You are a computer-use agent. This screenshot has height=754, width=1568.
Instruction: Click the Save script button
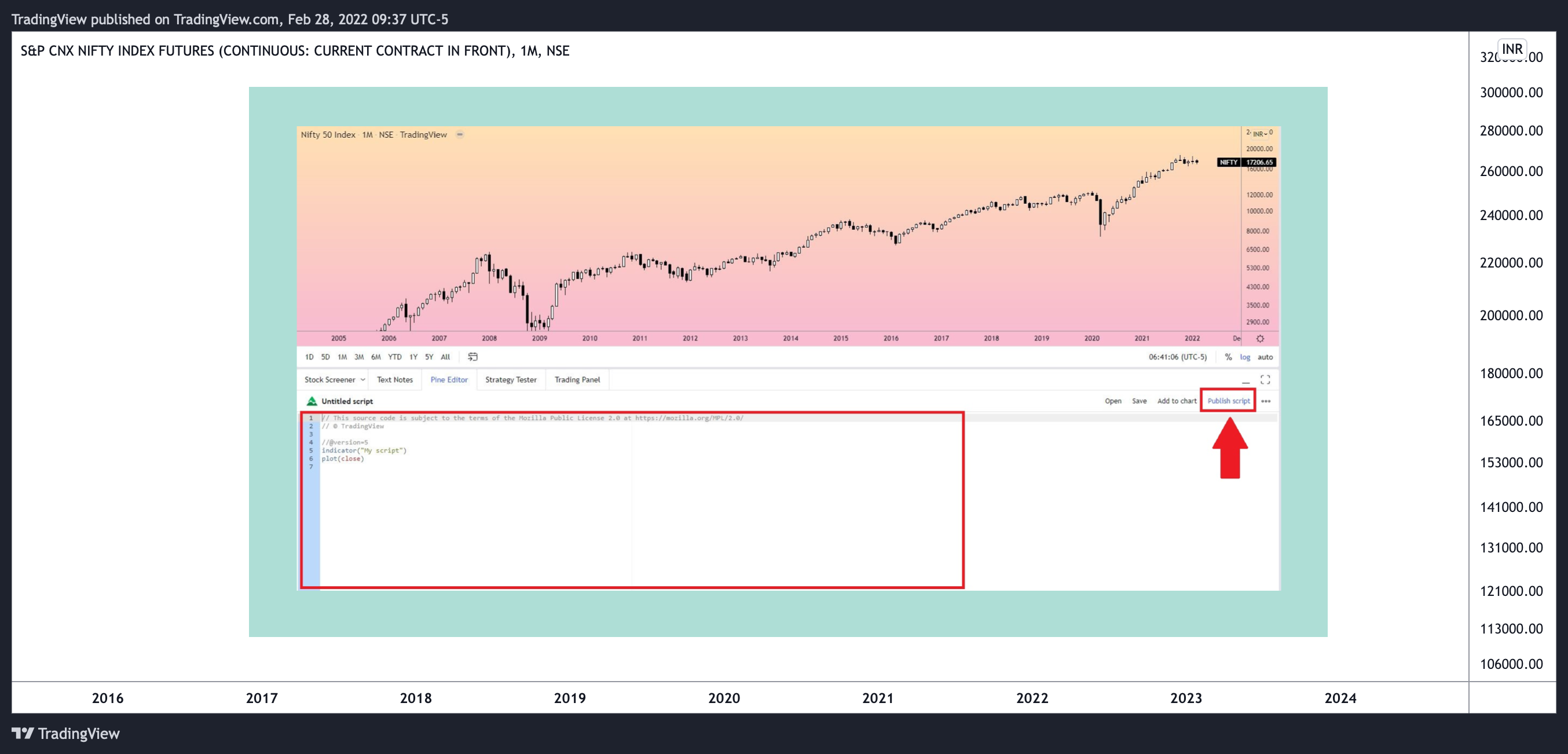[1140, 401]
